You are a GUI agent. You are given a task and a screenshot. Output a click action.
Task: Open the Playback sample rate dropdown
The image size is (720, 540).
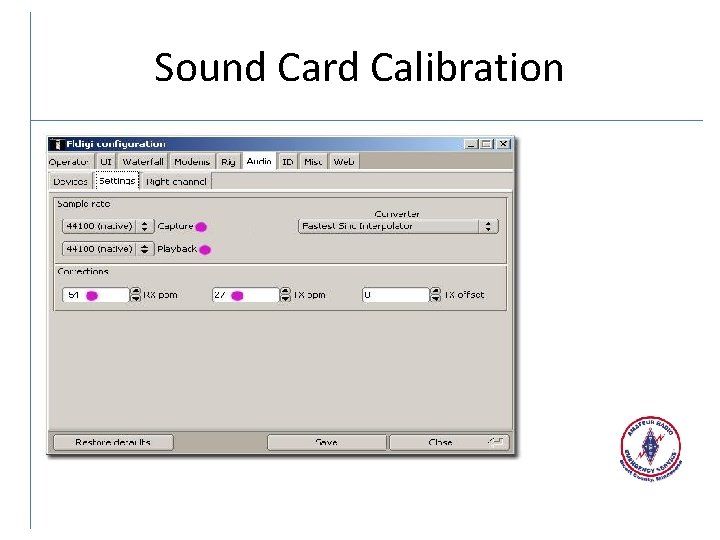108,249
